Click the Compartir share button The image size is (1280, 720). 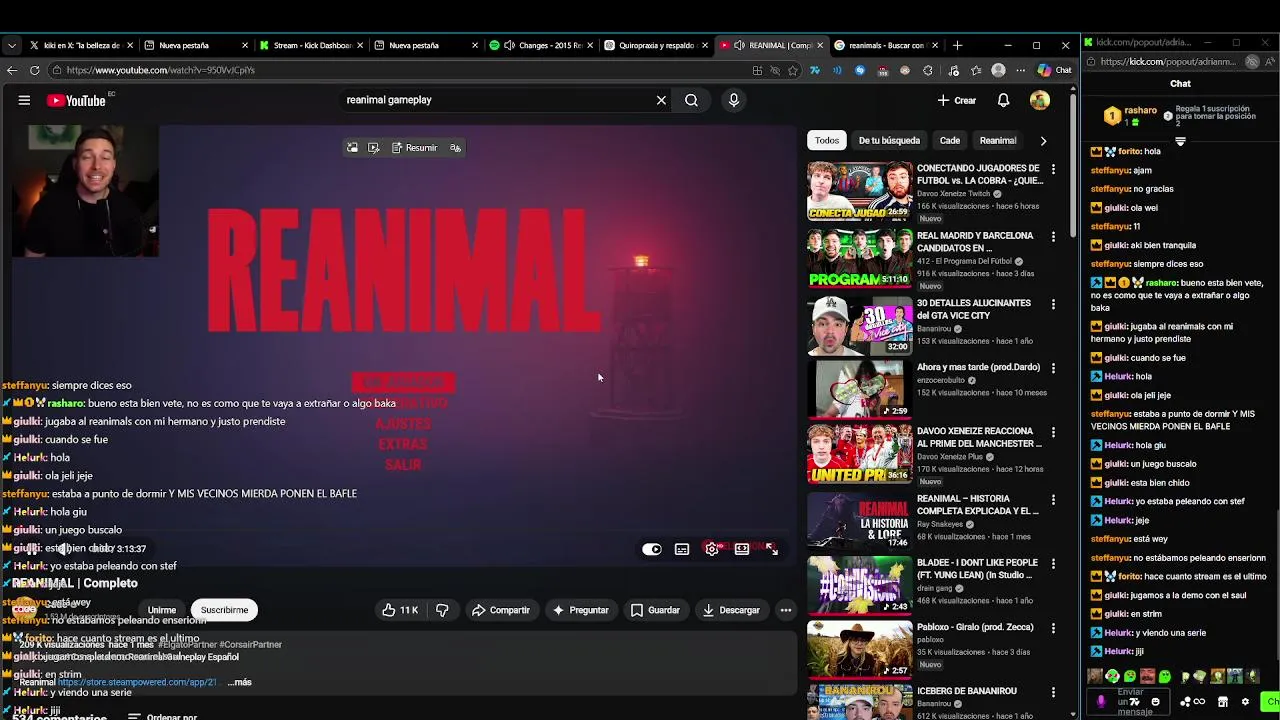501,610
